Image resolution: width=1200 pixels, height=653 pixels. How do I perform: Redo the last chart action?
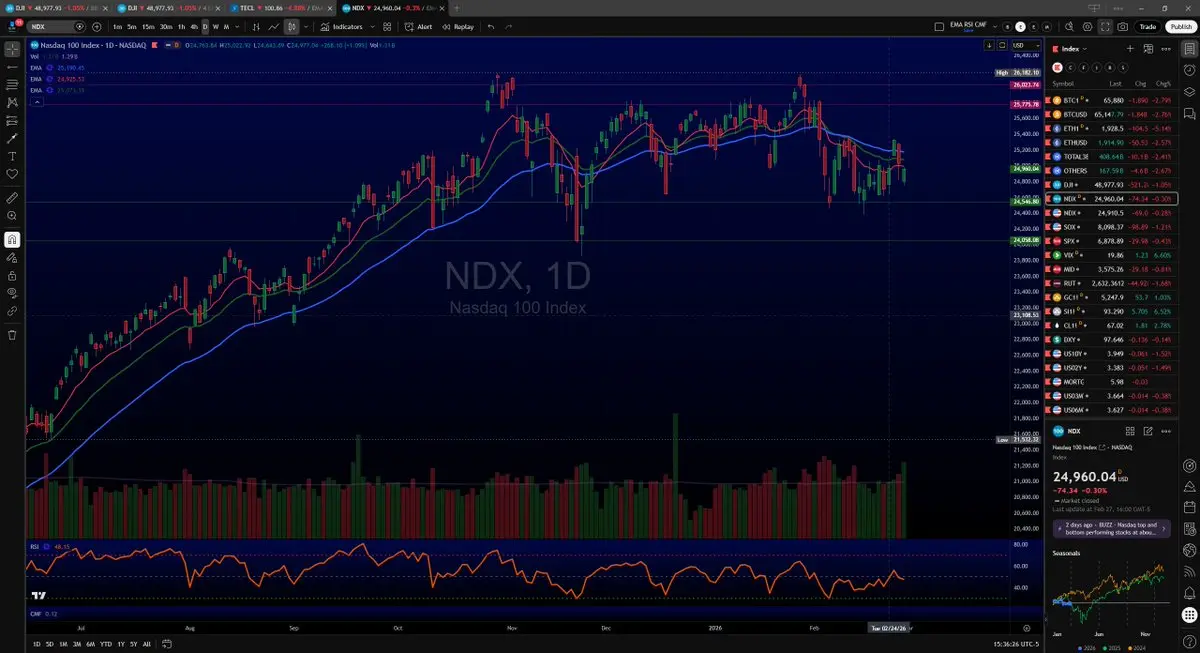(x=510, y=27)
